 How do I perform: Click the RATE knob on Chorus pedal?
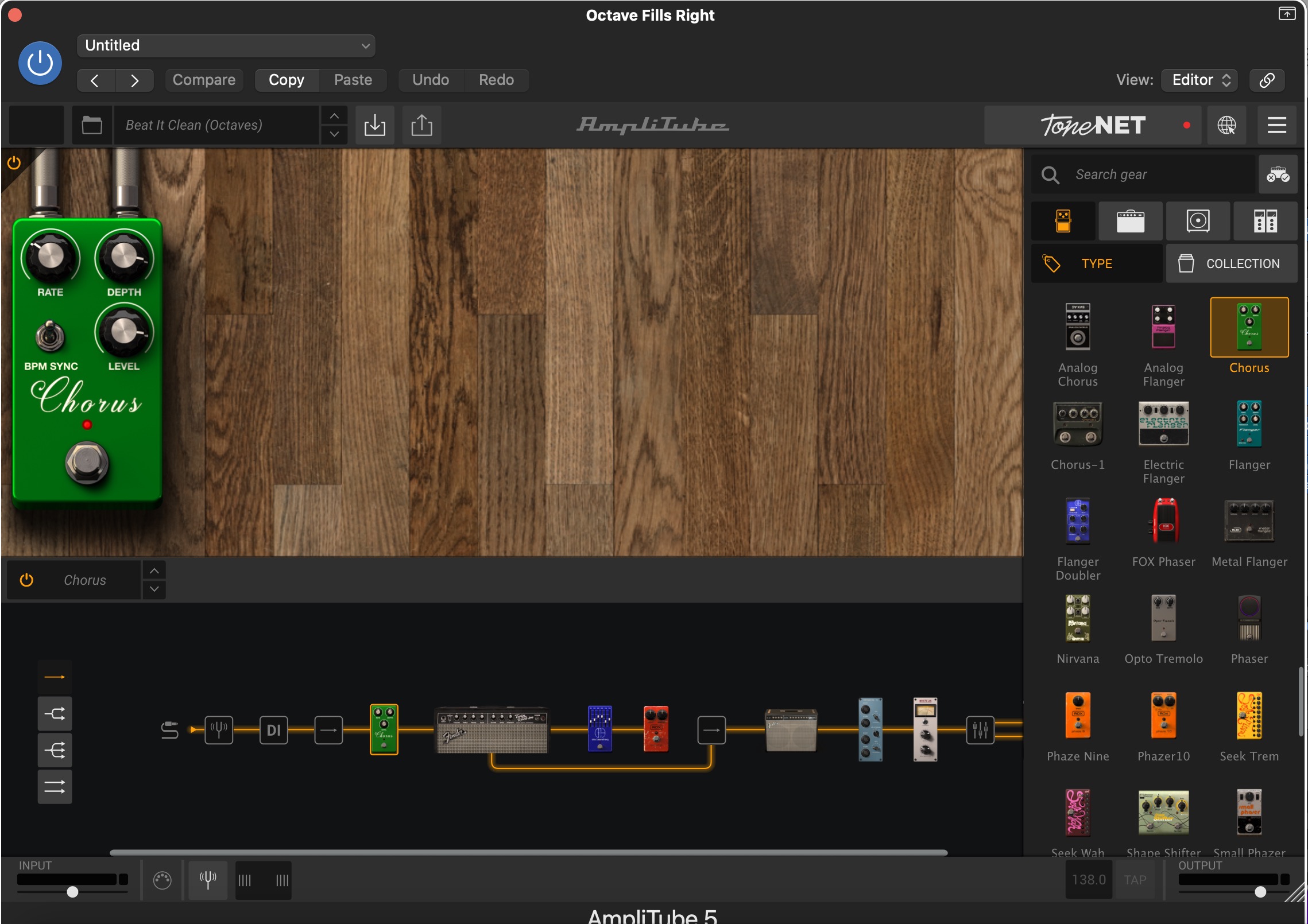point(50,257)
